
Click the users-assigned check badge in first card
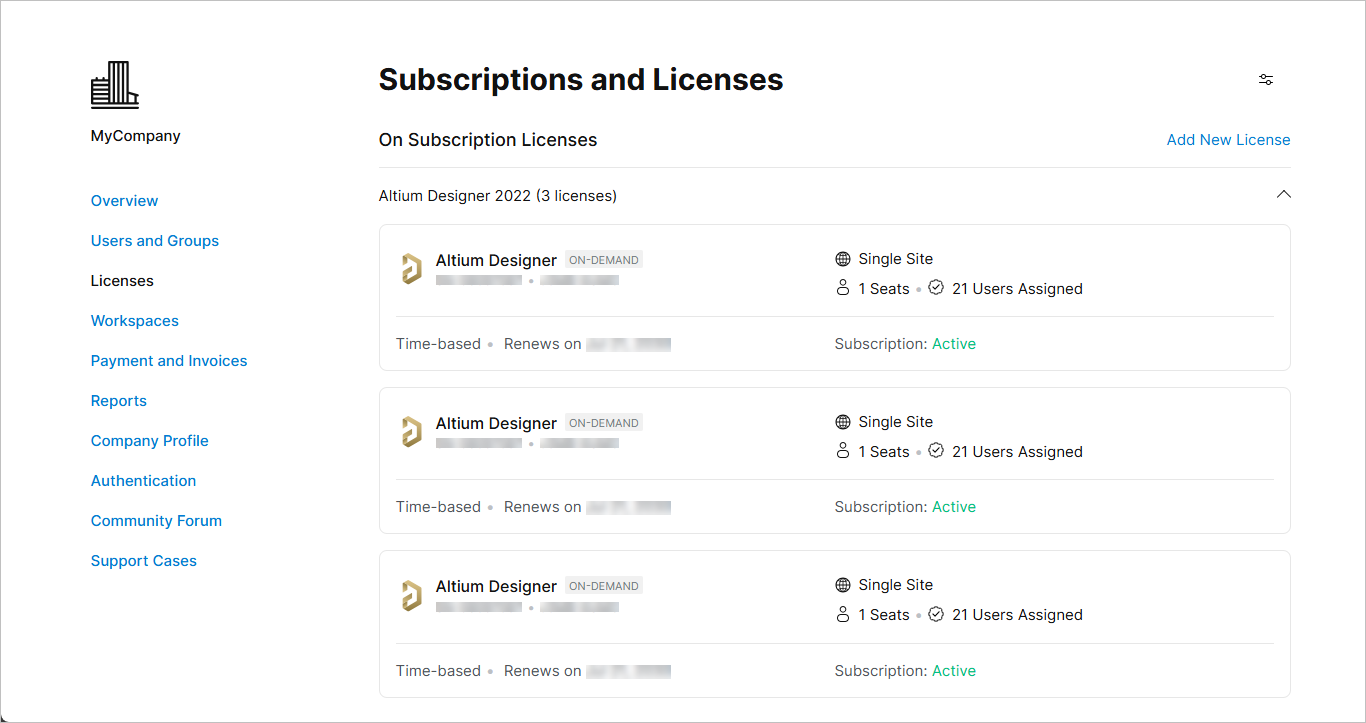(936, 288)
